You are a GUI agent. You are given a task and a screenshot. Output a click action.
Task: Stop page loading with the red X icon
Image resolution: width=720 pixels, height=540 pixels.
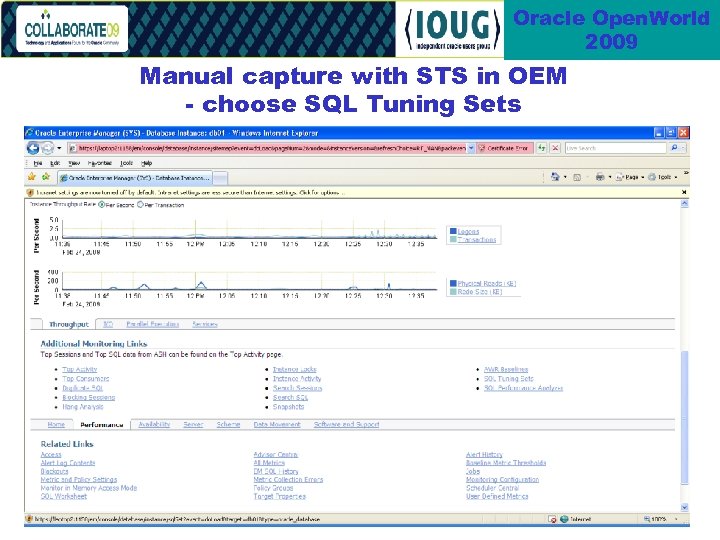[x=555, y=148]
